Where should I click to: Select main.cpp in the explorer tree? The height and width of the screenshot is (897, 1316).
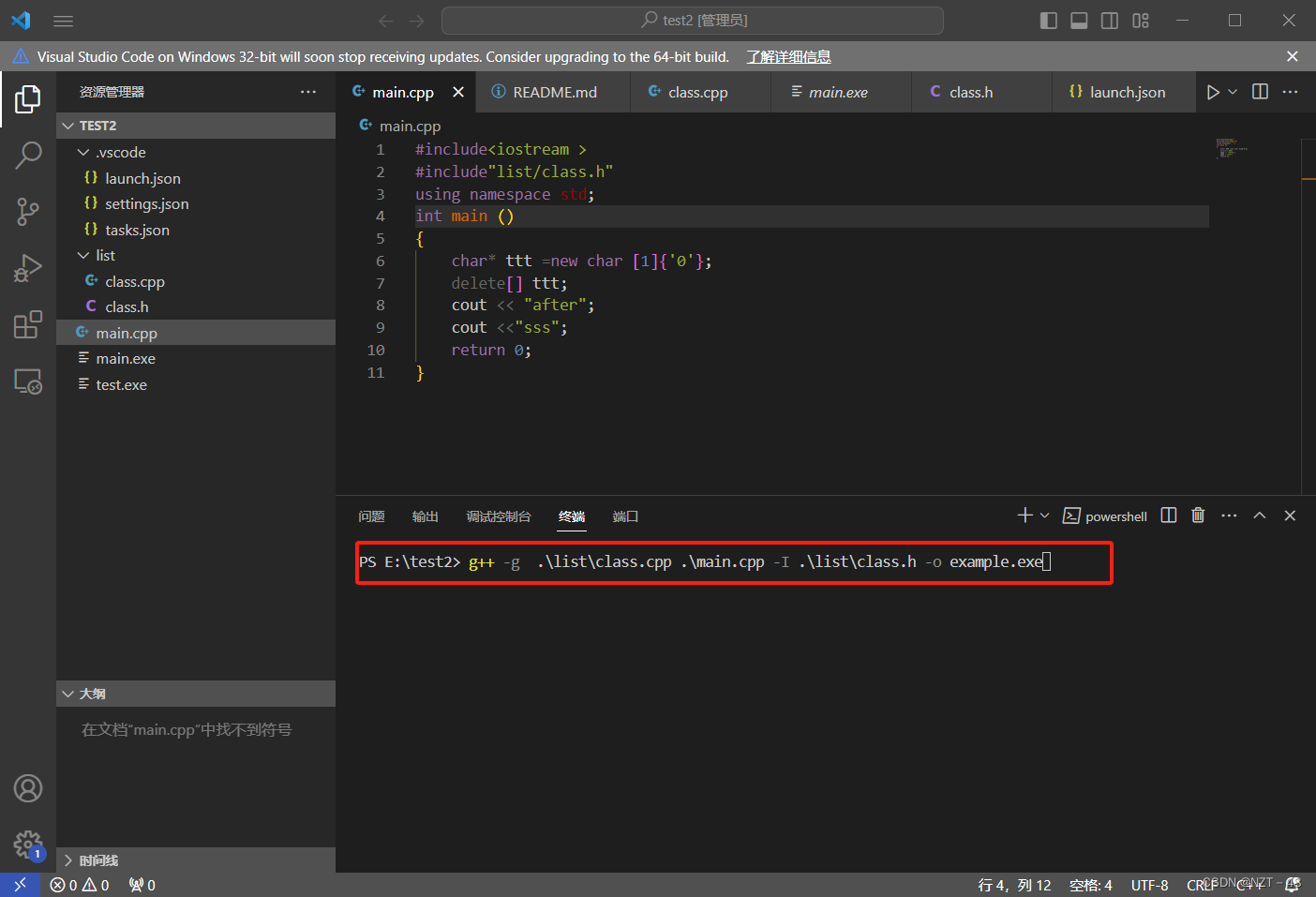click(x=196, y=333)
